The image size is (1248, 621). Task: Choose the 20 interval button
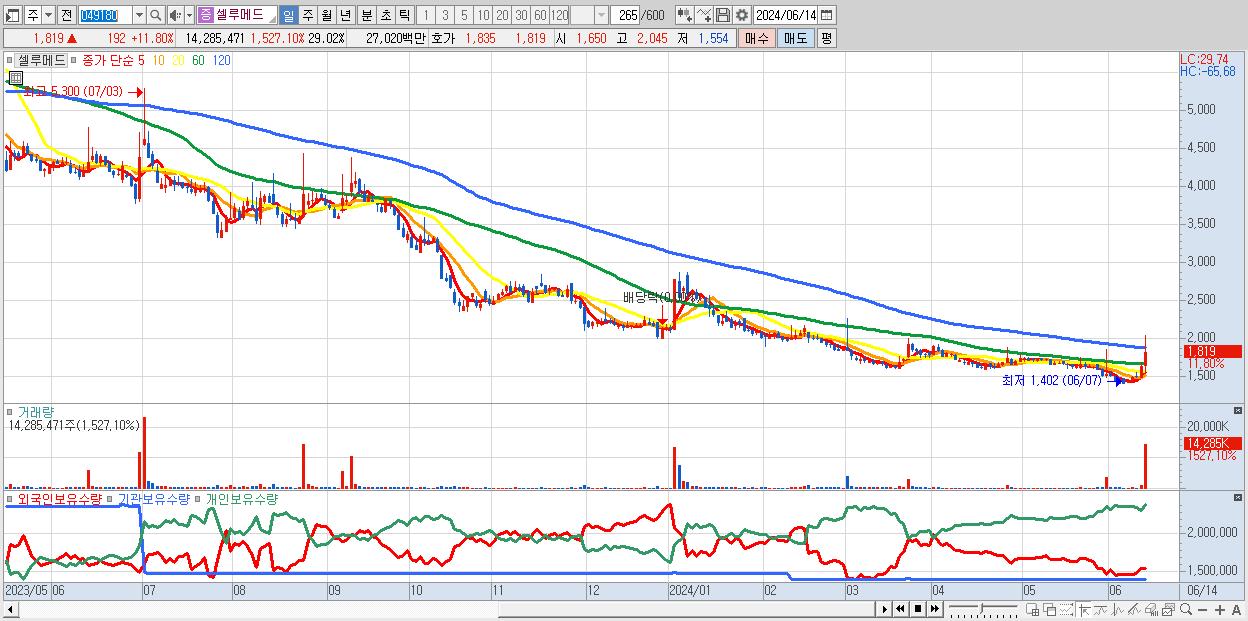[x=502, y=16]
